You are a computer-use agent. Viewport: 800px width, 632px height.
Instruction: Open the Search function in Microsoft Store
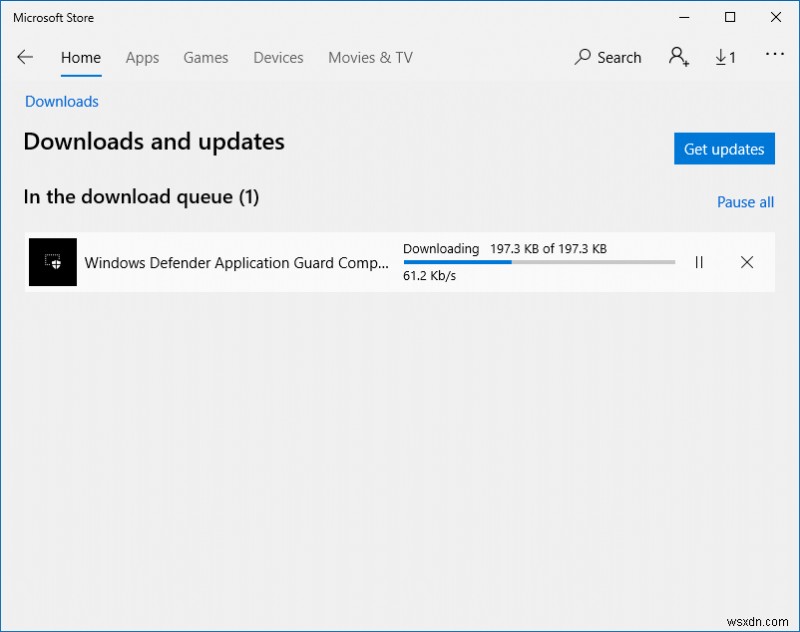click(608, 57)
